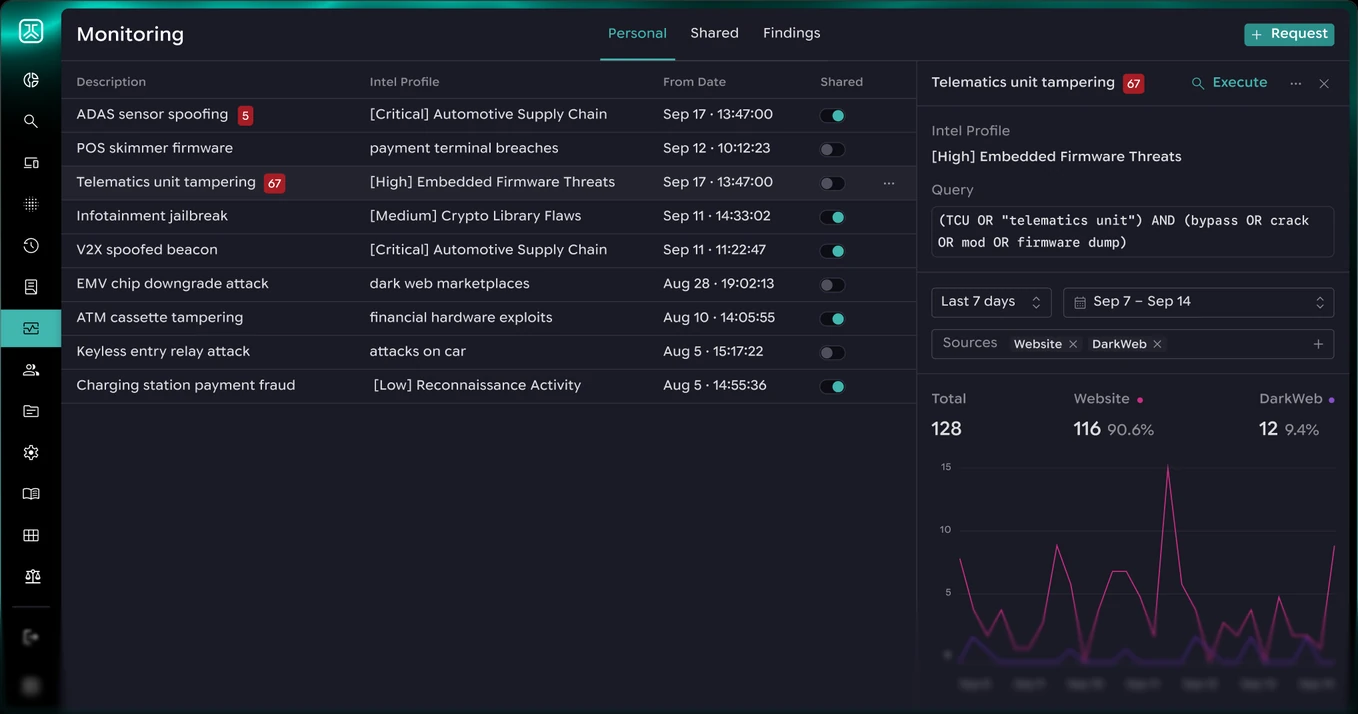Open the Last 7 days dropdown
This screenshot has width=1358, height=714.
coord(991,302)
